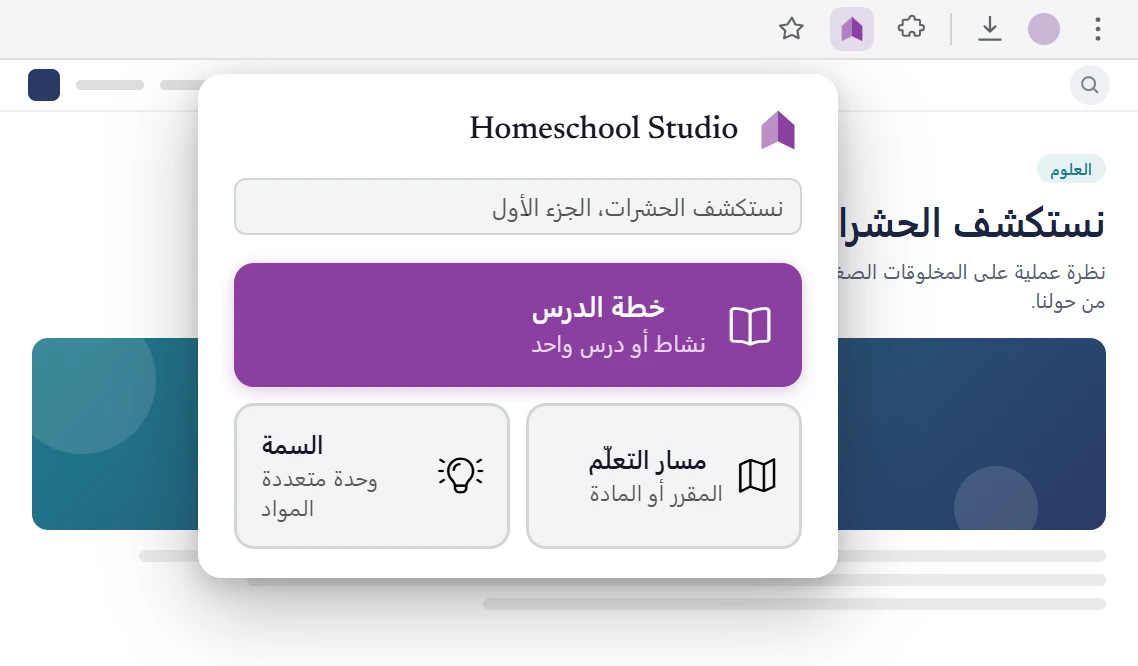Choose the مسار التعلّم learning path card
Image resolution: width=1138 pixels, height=666 pixels.
tap(663, 476)
